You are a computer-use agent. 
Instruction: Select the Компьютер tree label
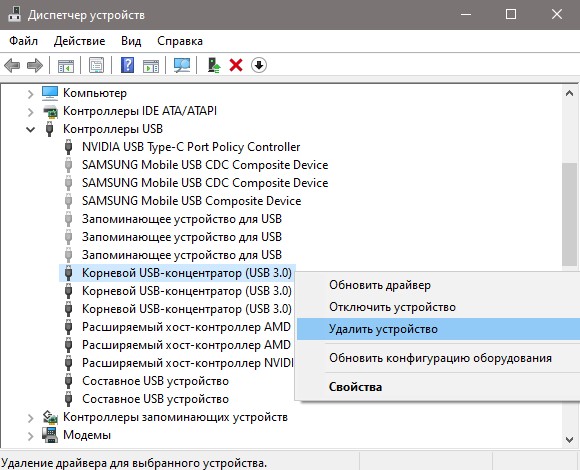click(95, 93)
